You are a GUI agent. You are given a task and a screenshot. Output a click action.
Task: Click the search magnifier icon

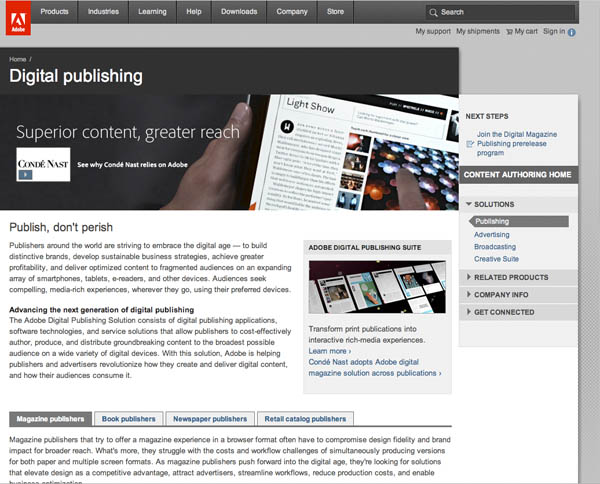pyautogui.click(x=432, y=12)
